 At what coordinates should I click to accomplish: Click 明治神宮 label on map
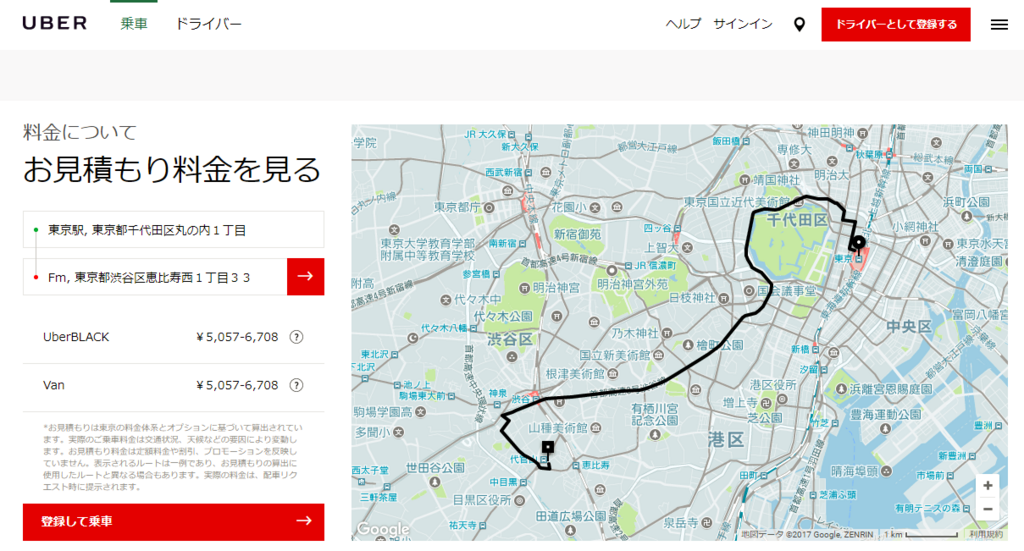[556, 287]
